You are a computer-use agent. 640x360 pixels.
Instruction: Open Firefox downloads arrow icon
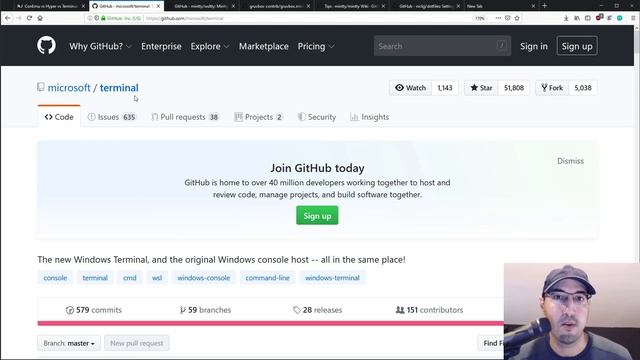pyautogui.click(x=566, y=18)
